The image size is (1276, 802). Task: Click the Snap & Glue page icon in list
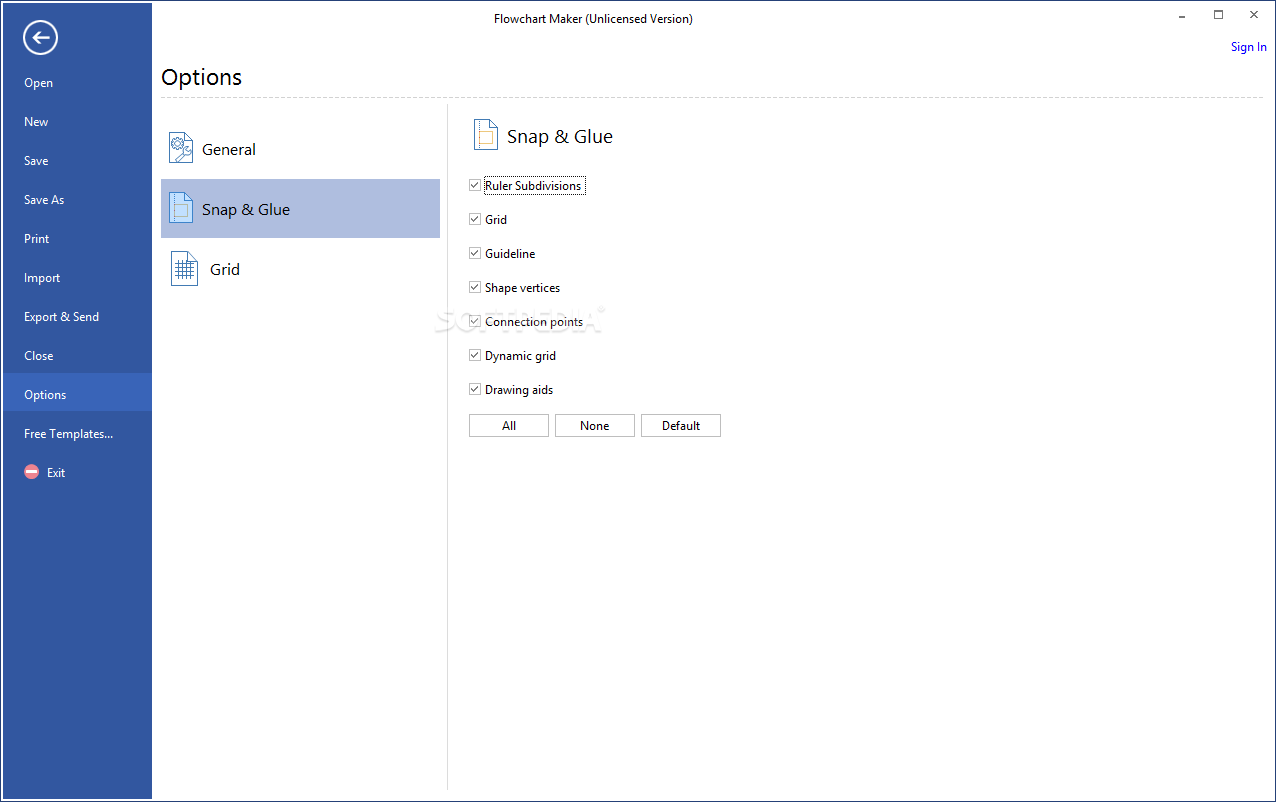tap(181, 208)
